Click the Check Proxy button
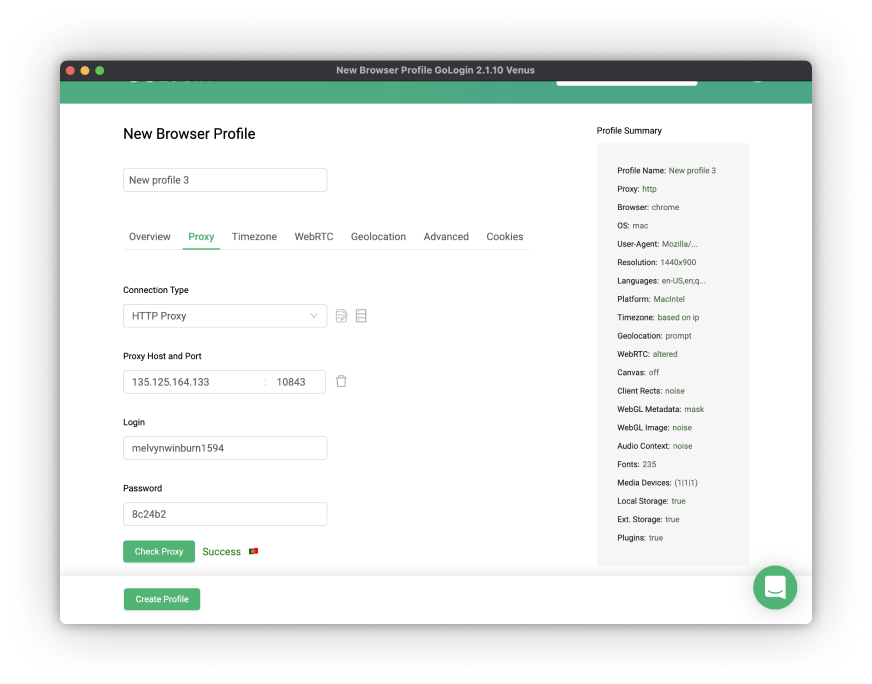Image resolution: width=872 pixels, height=684 pixels. [159, 552]
